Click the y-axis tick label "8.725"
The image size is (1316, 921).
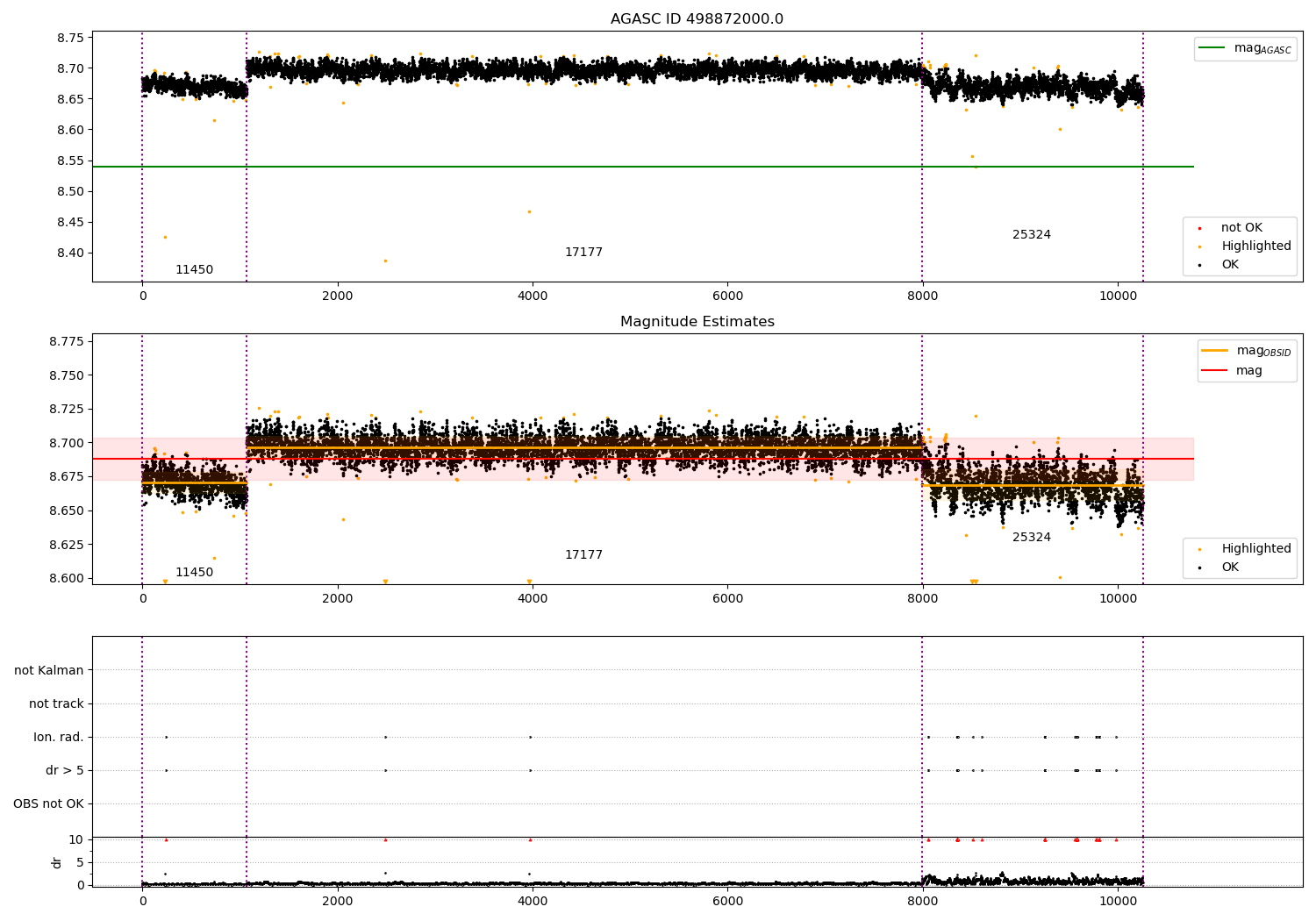click(x=67, y=409)
